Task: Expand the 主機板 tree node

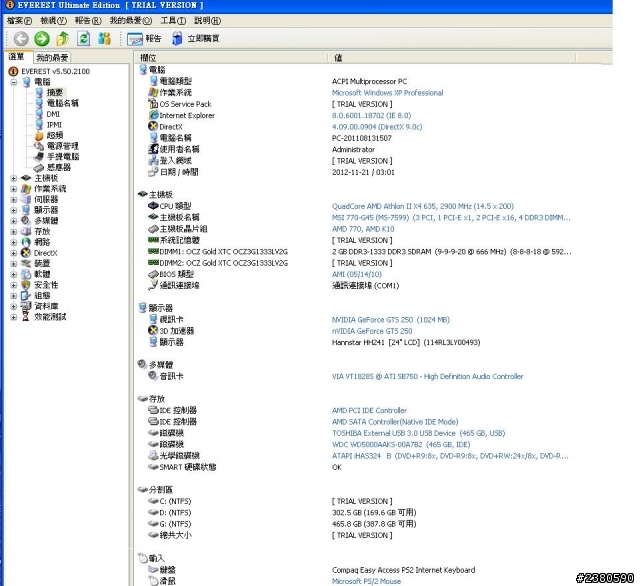Action: click(13, 178)
